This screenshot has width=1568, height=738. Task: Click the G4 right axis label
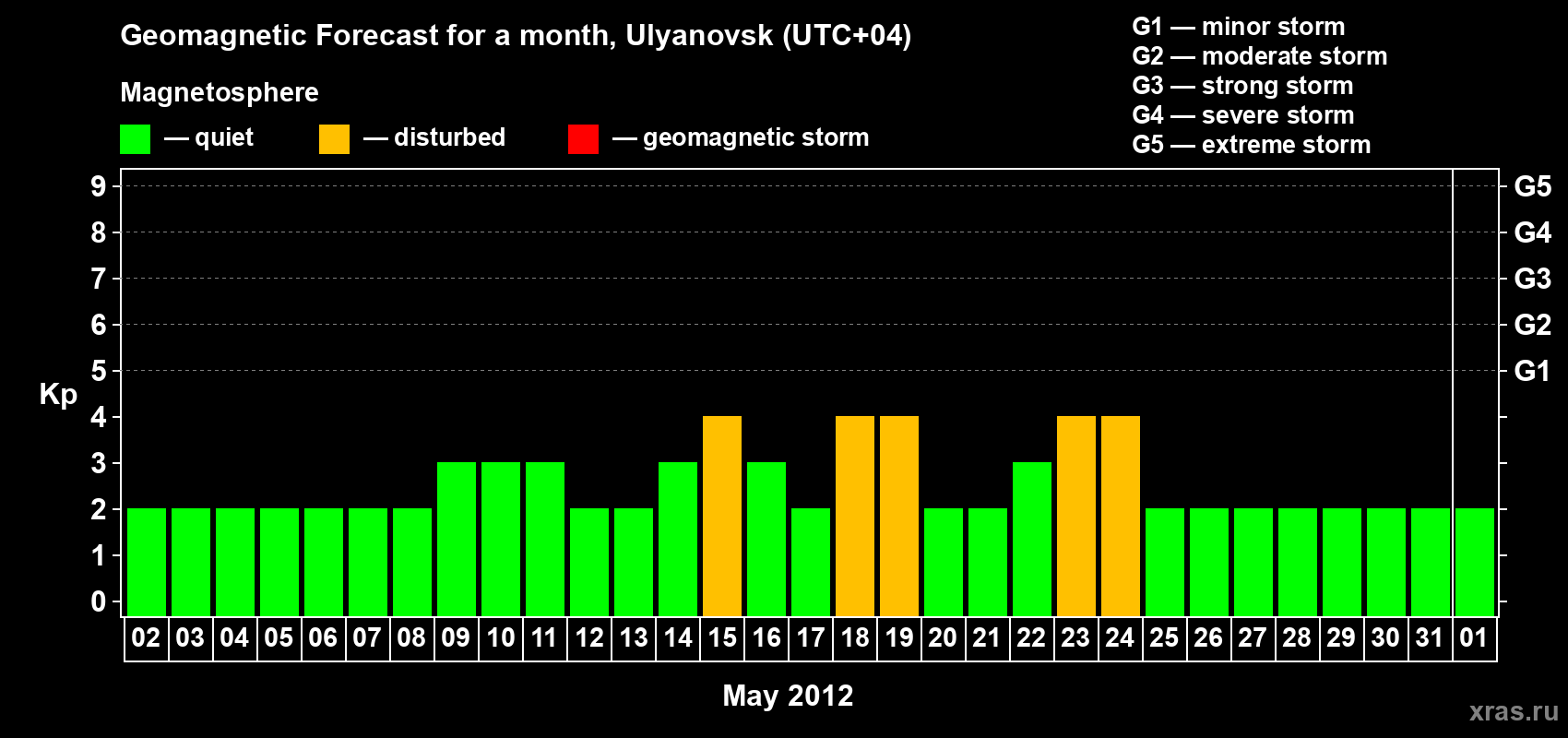click(1533, 232)
